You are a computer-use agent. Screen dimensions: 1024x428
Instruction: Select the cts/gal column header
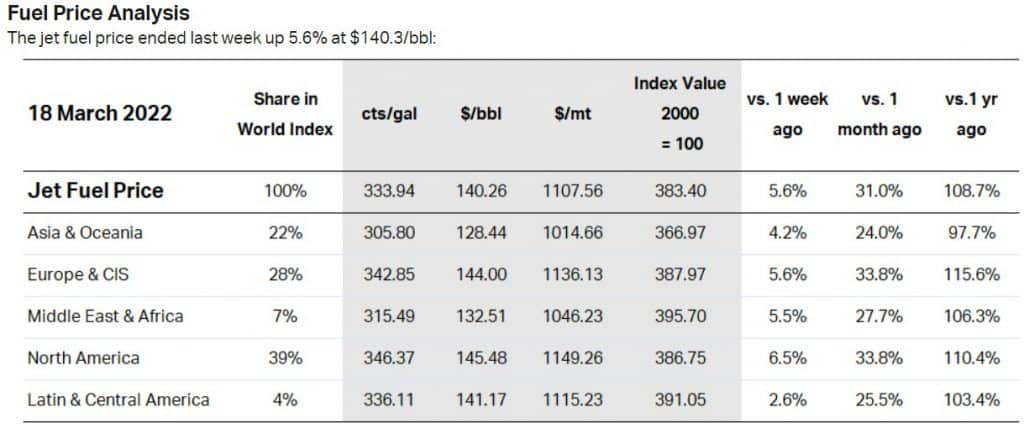click(389, 114)
